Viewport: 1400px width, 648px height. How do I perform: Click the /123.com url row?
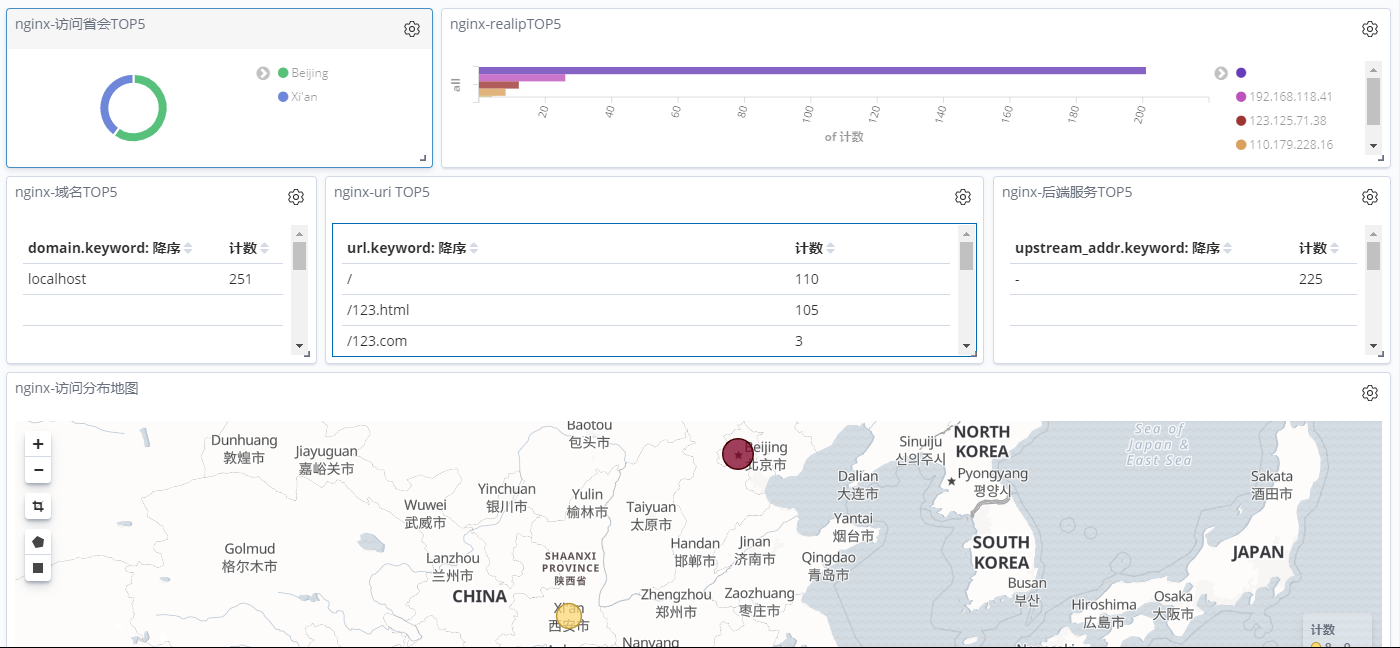point(377,341)
